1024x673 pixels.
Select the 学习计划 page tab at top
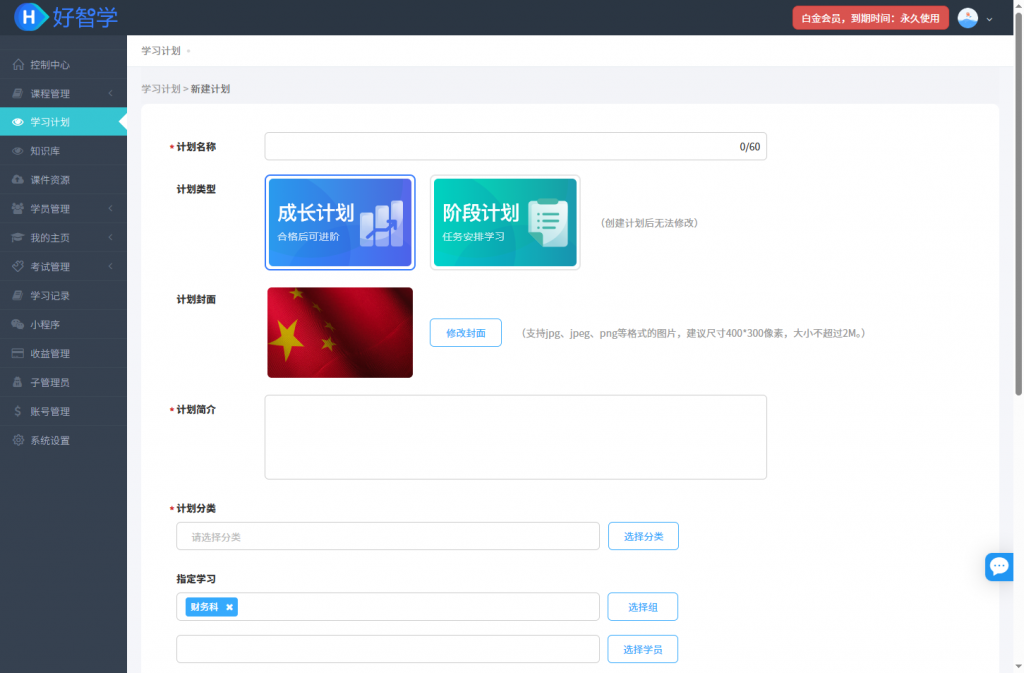click(x=161, y=50)
